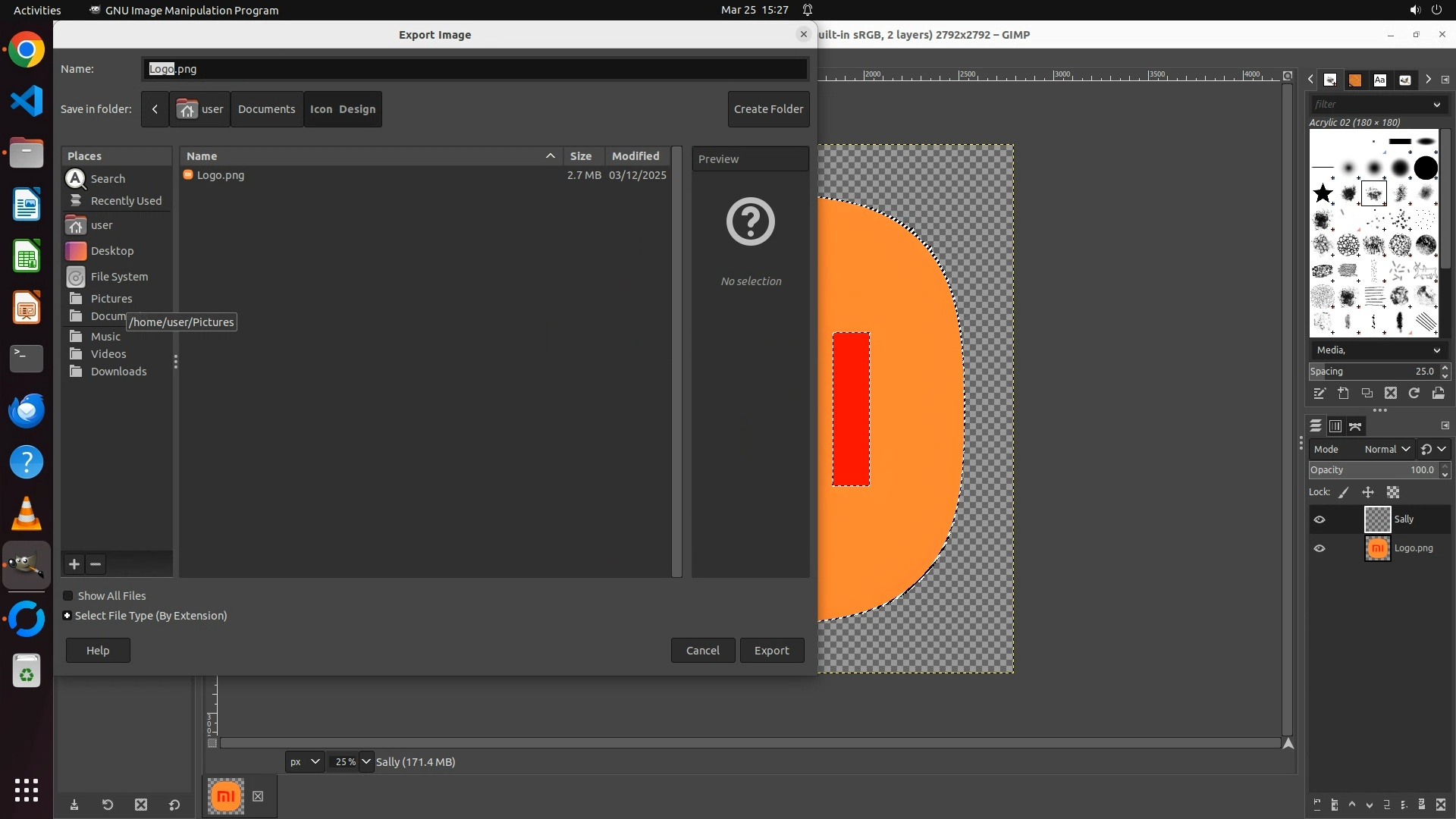Switch to the Paths tab
This screenshot has height=819, width=1456.
click(x=1355, y=426)
